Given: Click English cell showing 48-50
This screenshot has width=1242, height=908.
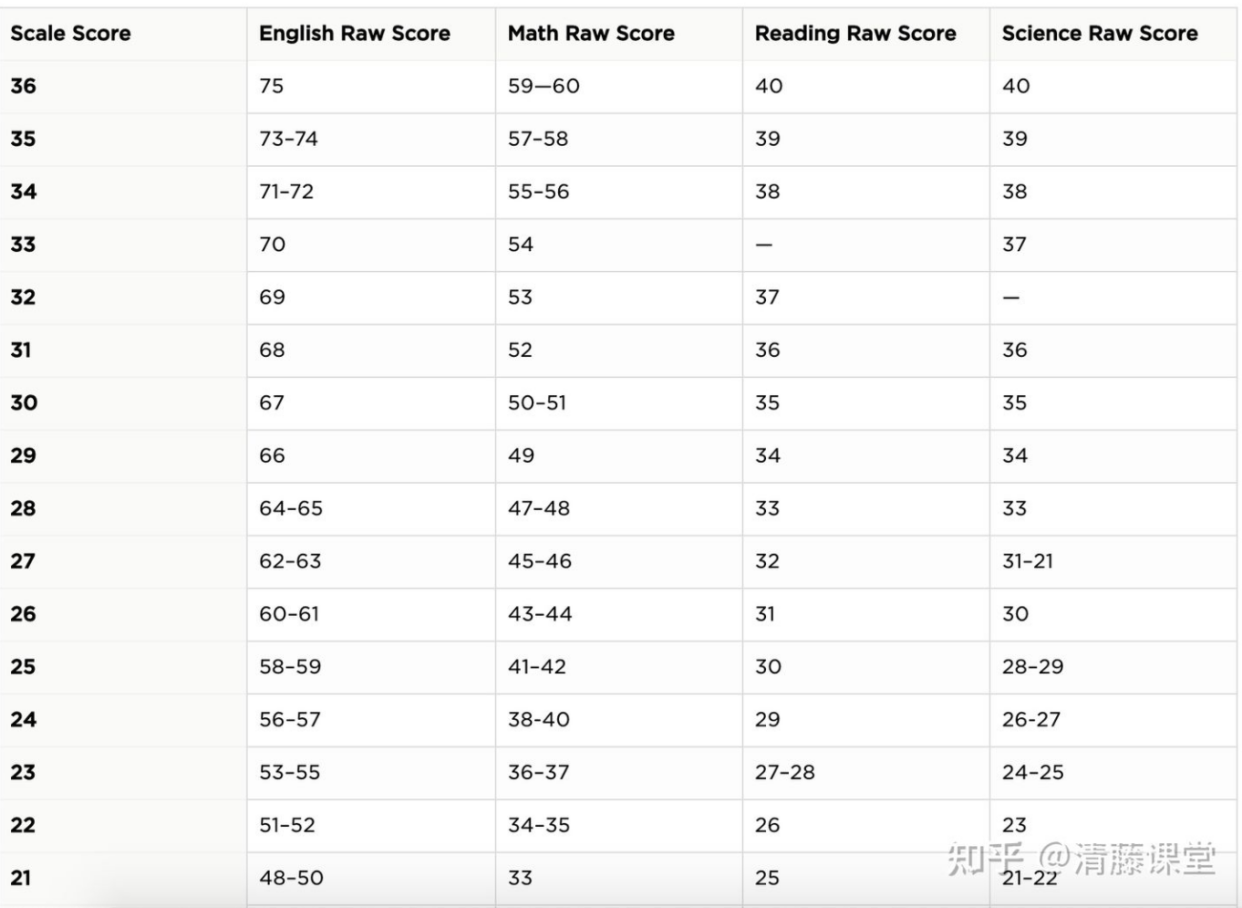Looking at the screenshot, I should pos(291,879).
